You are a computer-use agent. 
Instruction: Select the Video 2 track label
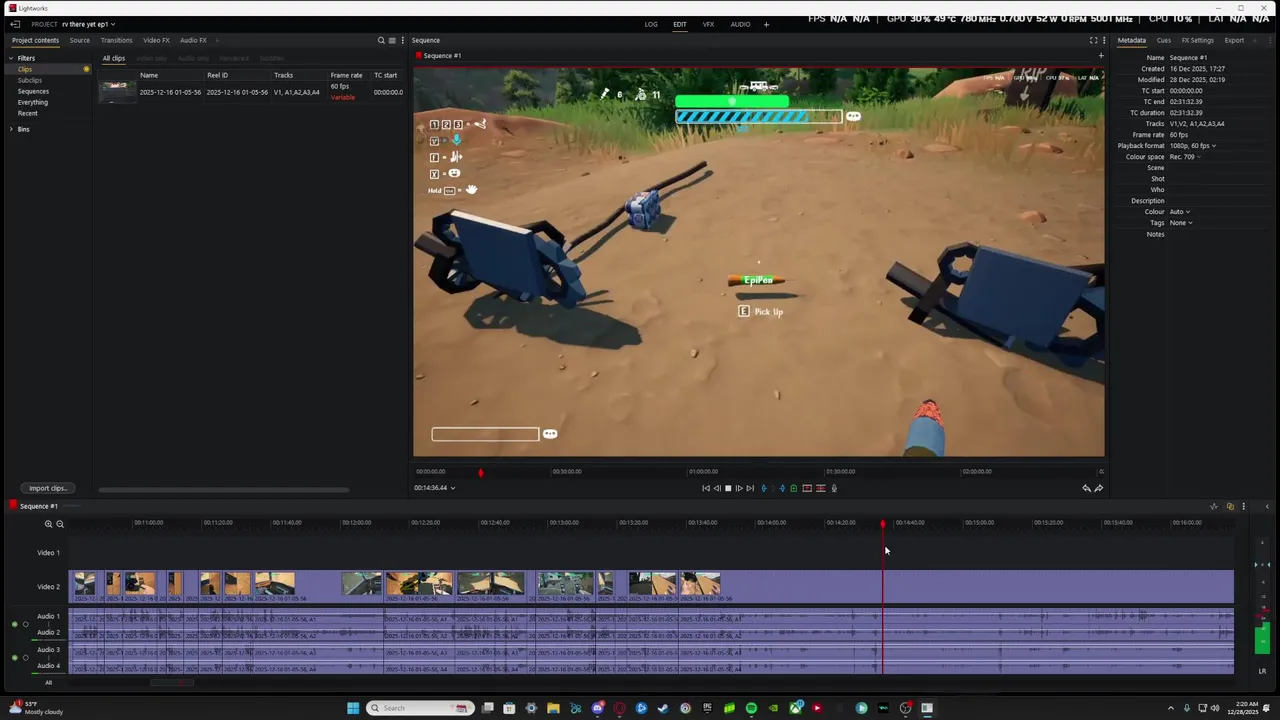coord(48,587)
